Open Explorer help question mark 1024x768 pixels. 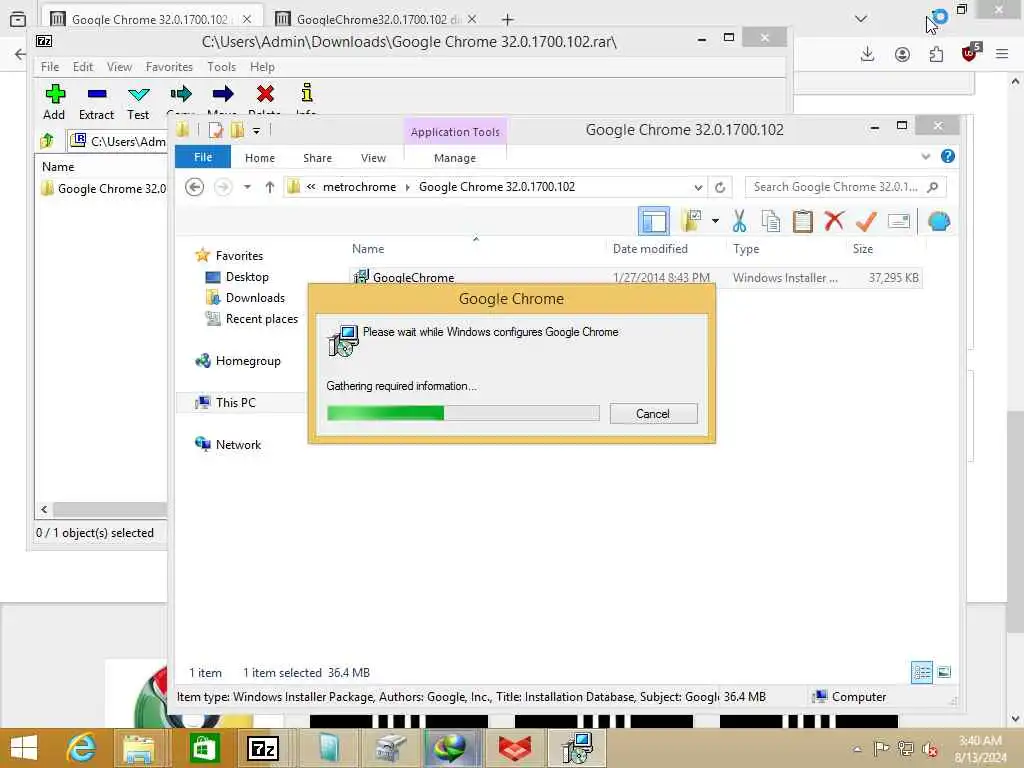(x=948, y=157)
